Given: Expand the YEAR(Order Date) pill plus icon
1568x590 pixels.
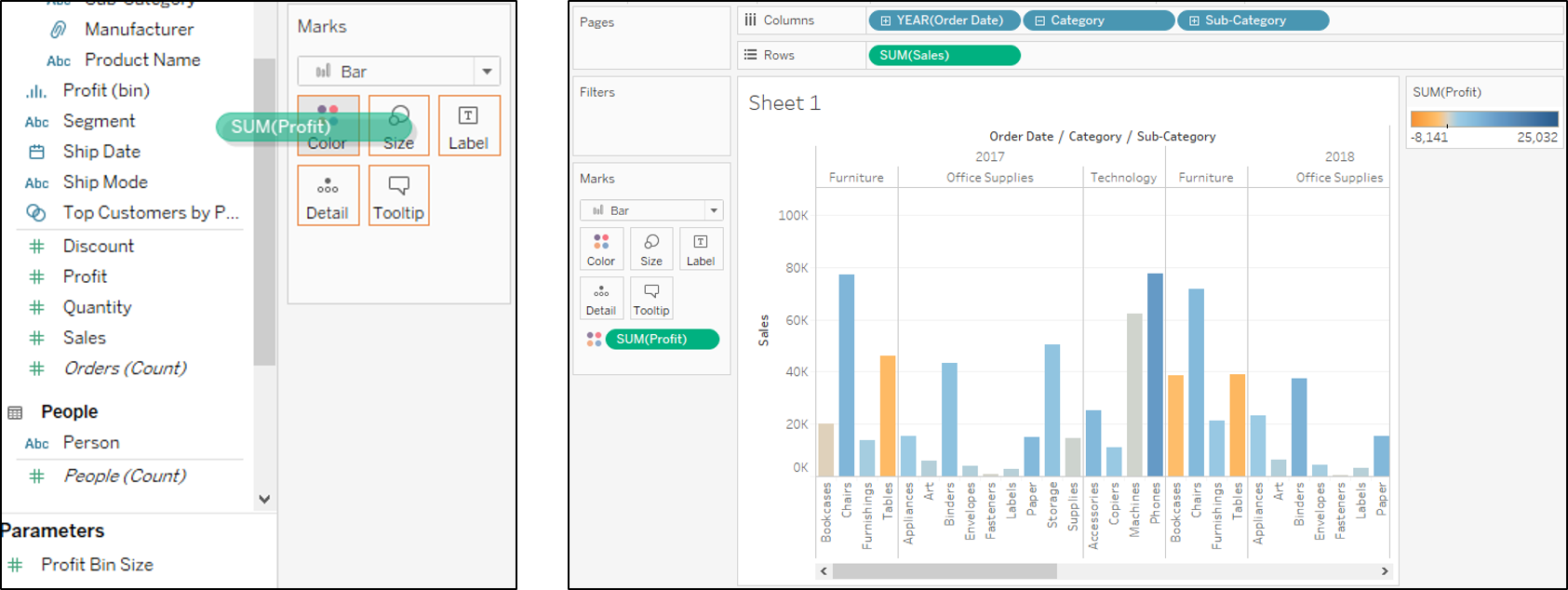Looking at the screenshot, I should (x=886, y=20).
